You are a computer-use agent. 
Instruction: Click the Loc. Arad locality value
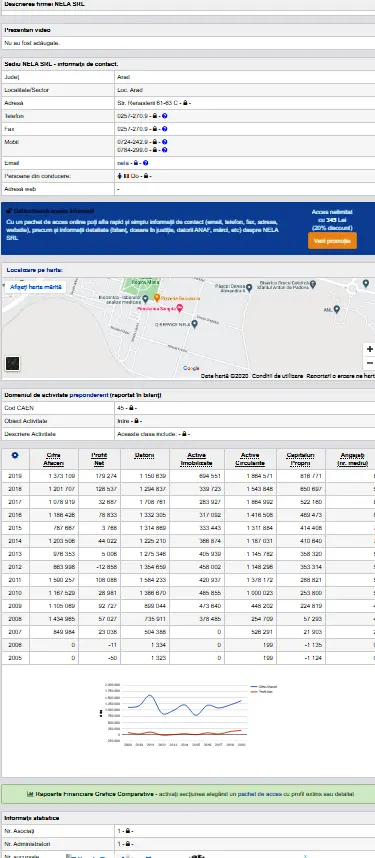(130, 90)
